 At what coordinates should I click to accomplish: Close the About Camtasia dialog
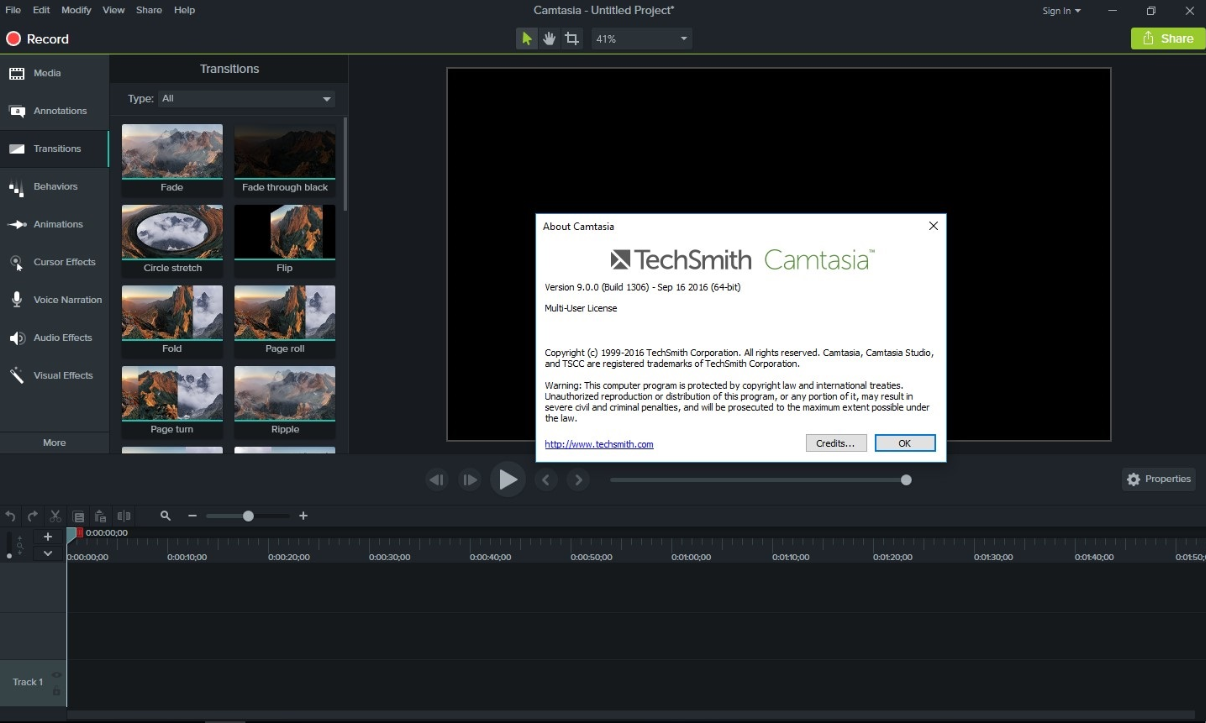(933, 226)
